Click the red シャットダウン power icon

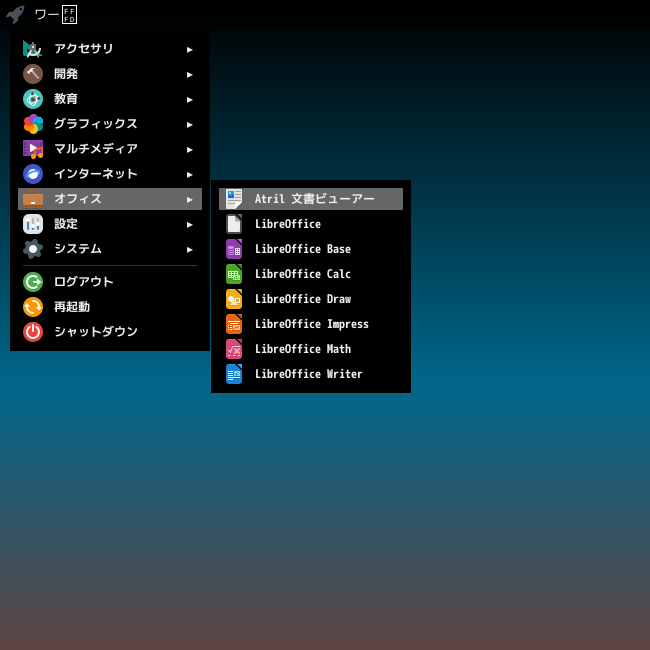coord(33,332)
